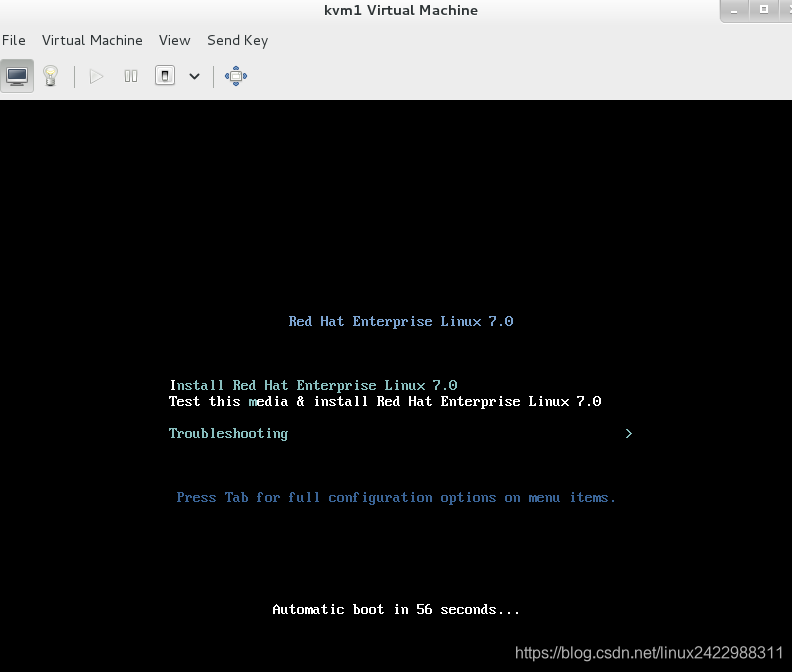Expand Troubleshooting submenu arrow
This screenshot has height=672, width=792.
pyautogui.click(x=629, y=434)
